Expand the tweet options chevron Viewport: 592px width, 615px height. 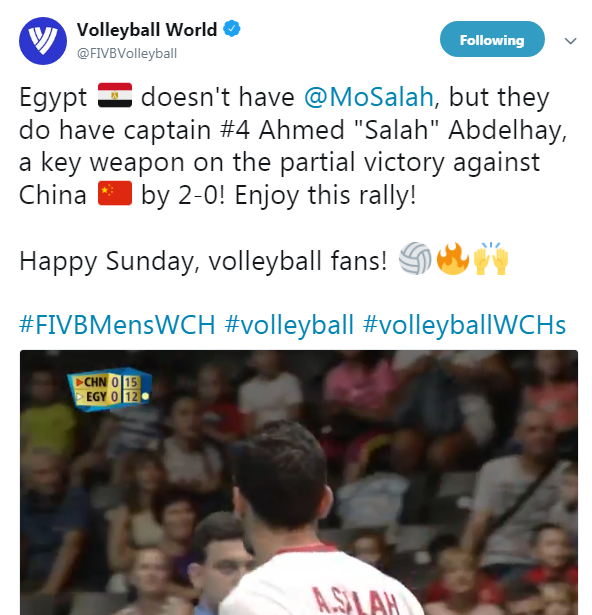pos(570,40)
